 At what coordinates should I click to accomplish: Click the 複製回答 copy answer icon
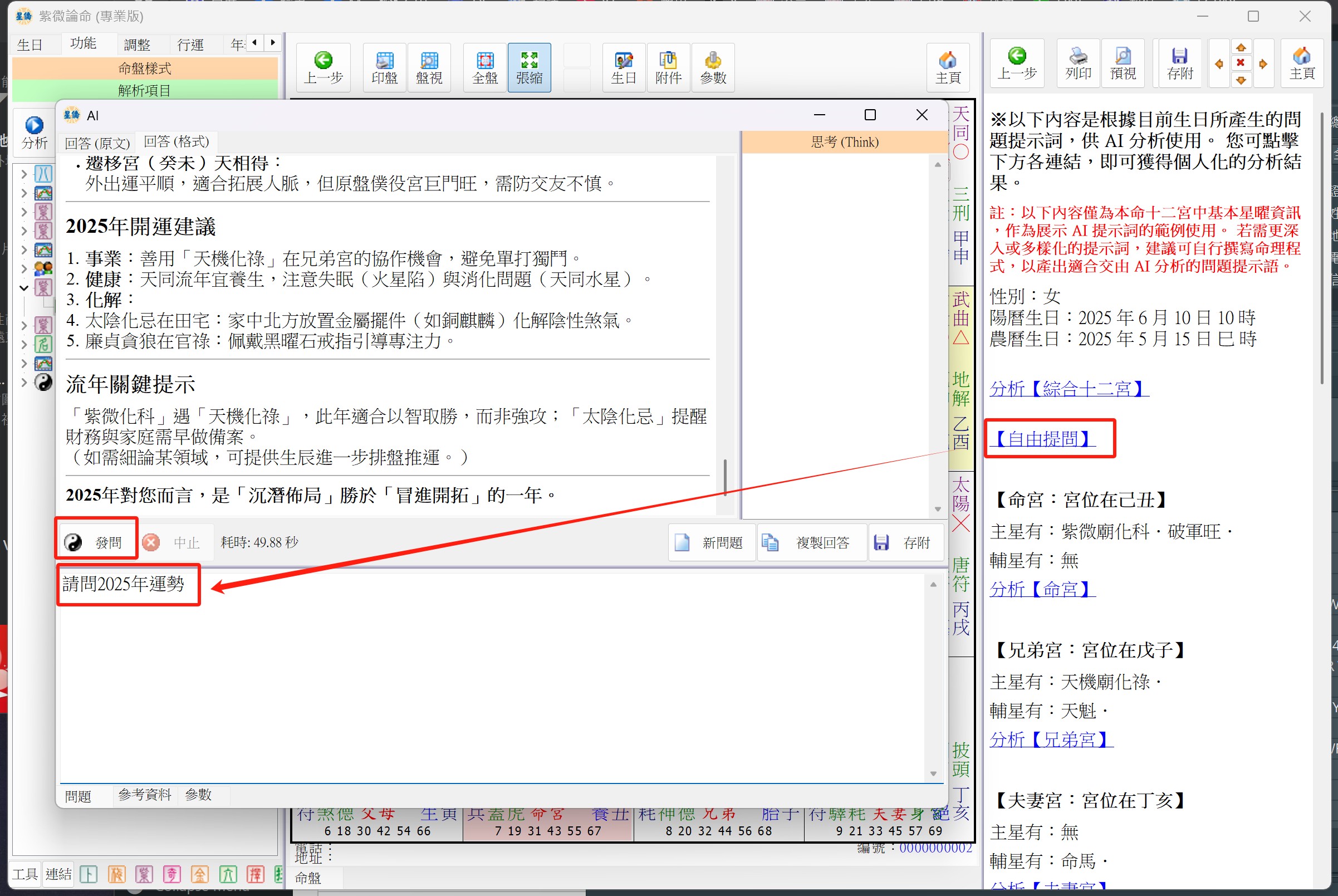(x=811, y=542)
